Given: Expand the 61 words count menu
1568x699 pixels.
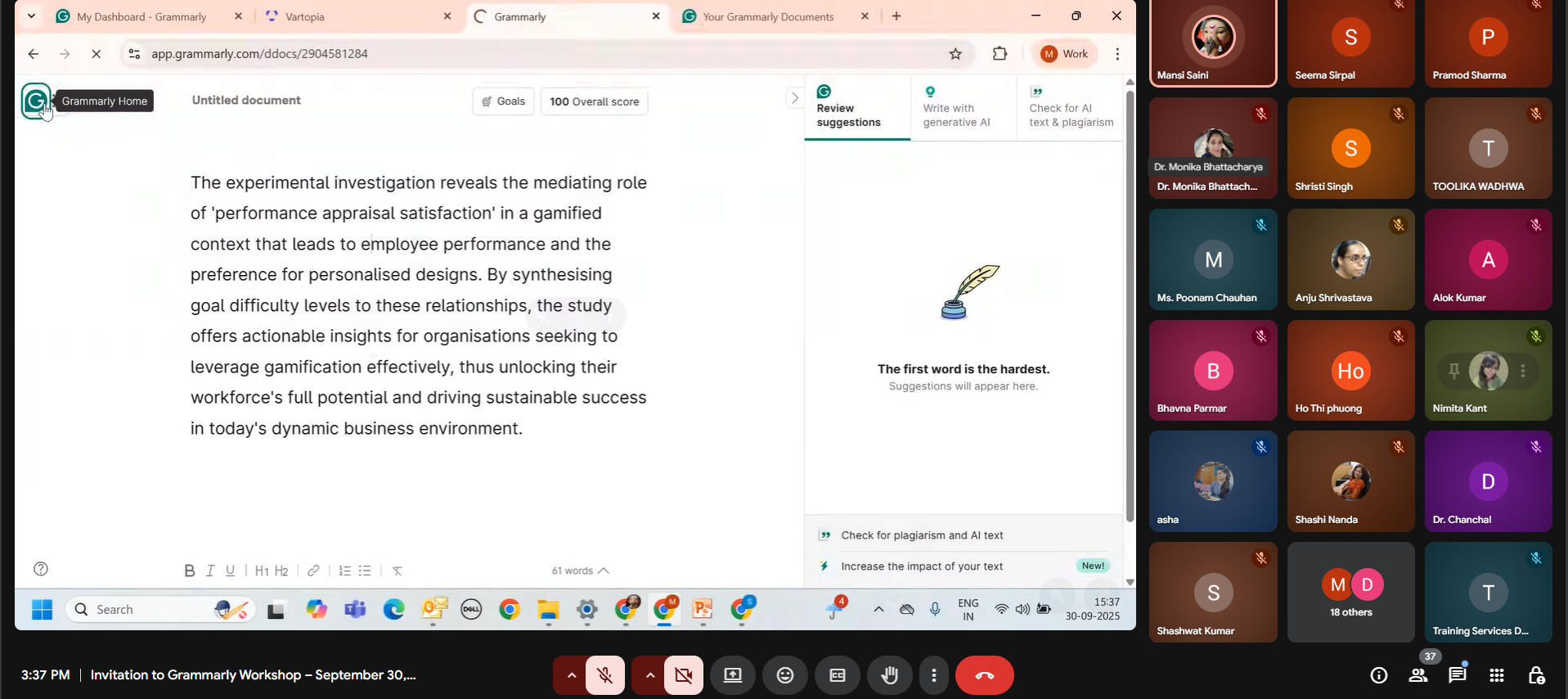Looking at the screenshot, I should click(580, 570).
